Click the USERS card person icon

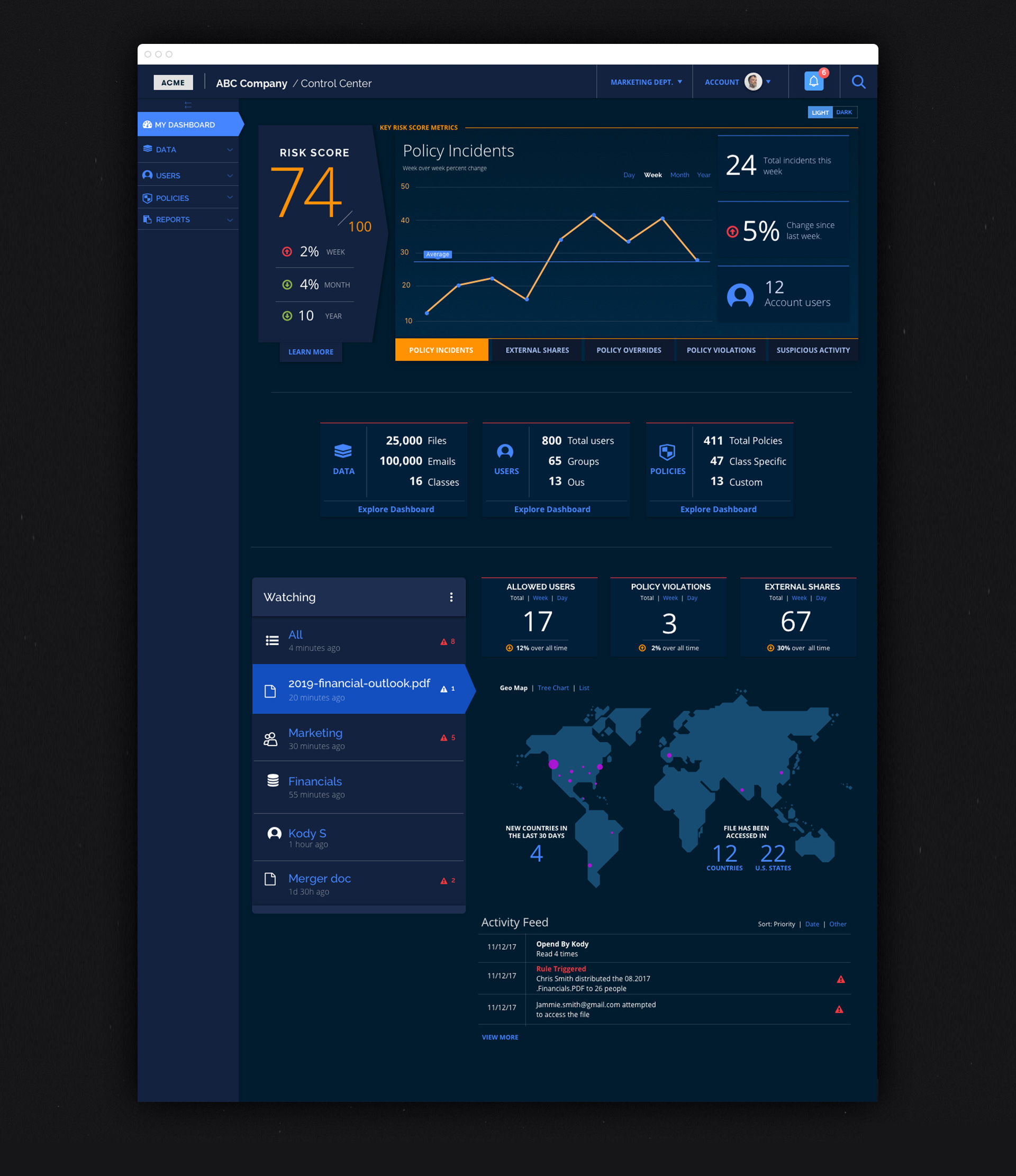click(505, 451)
